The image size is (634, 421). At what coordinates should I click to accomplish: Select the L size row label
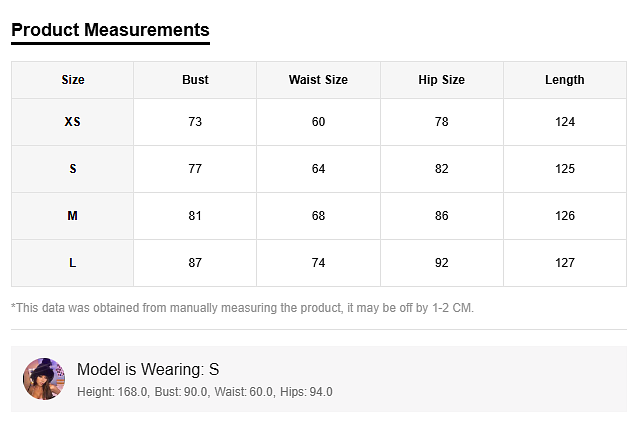click(73, 263)
